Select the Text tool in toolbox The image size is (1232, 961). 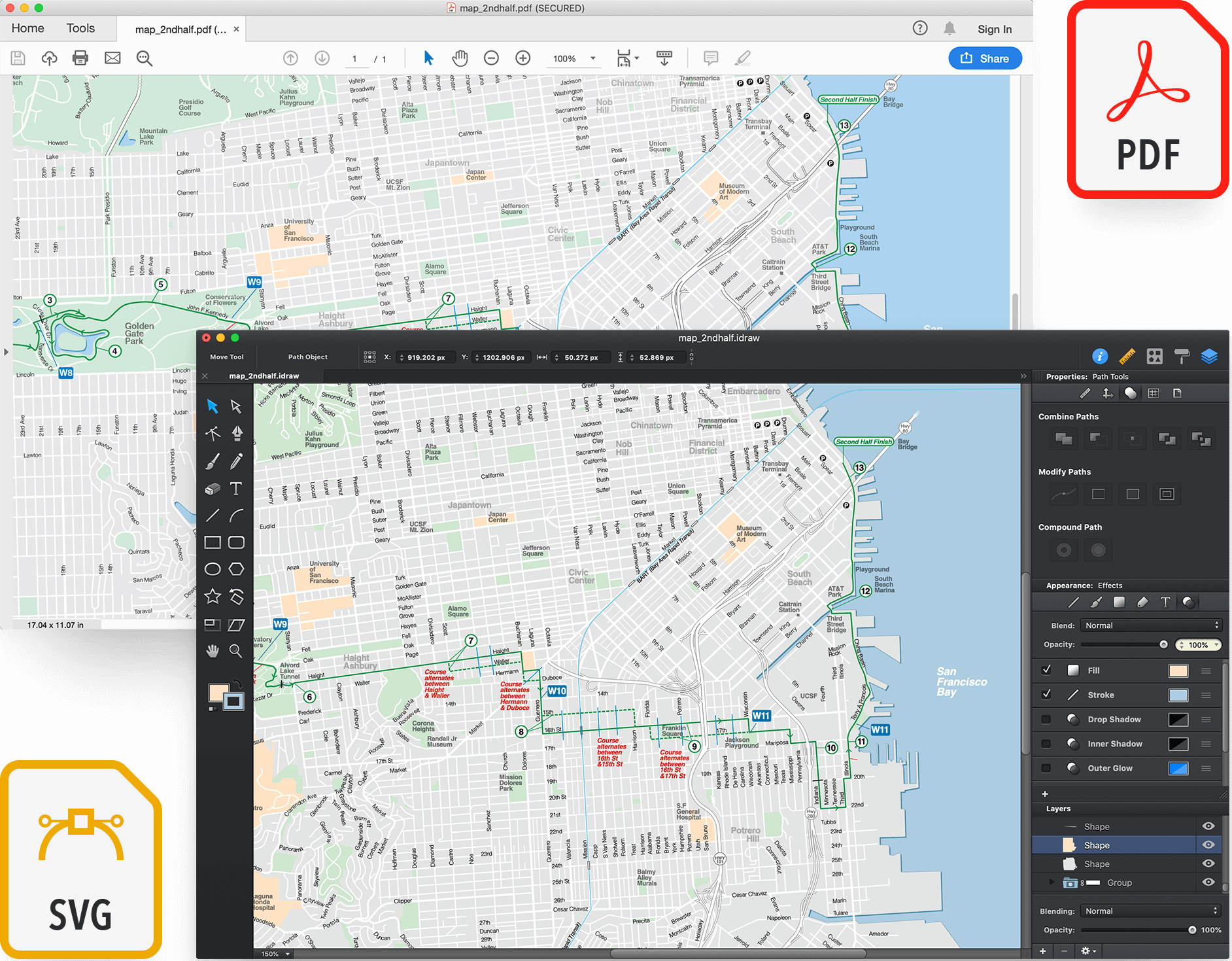click(x=236, y=488)
